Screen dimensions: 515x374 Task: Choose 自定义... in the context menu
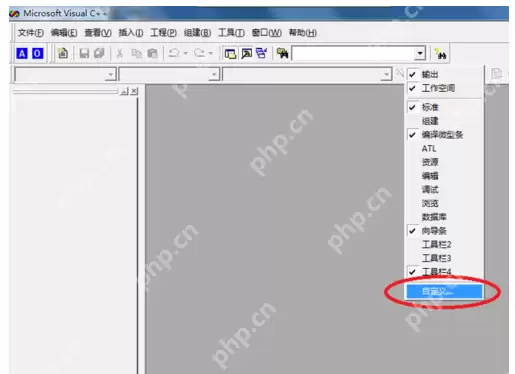[444, 292]
